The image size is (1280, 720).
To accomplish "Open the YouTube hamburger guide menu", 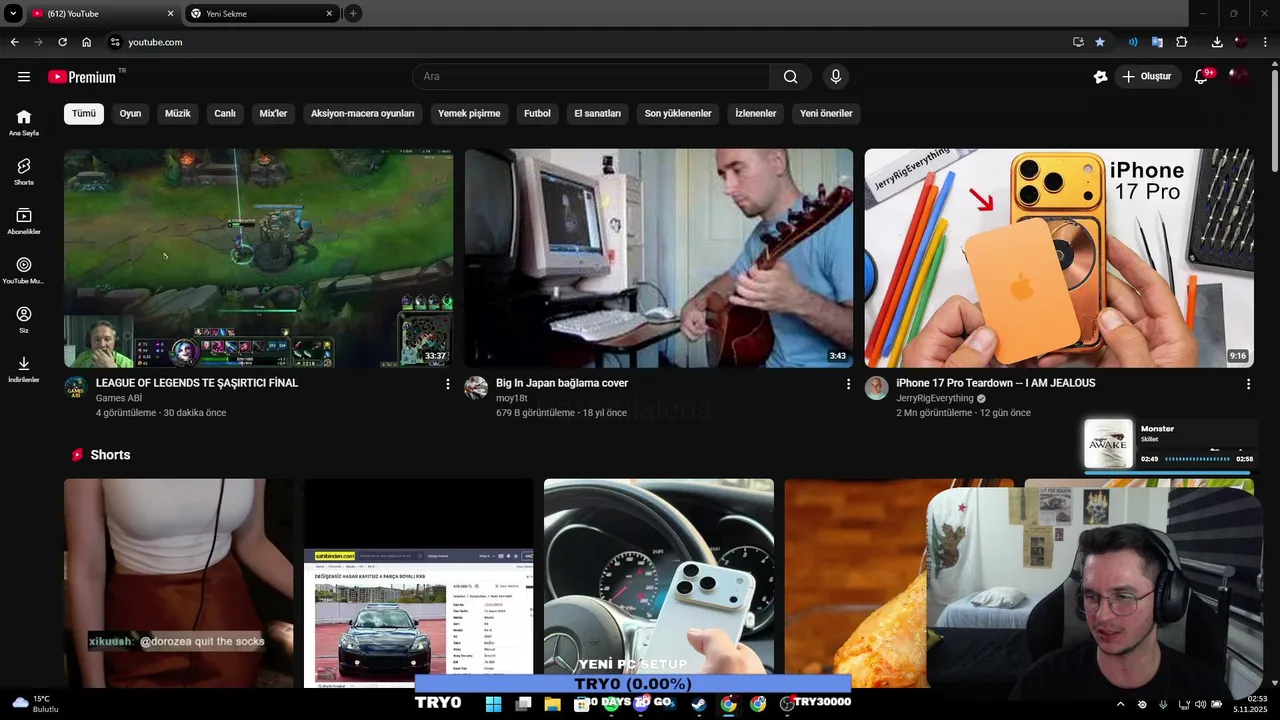I will click(24, 77).
